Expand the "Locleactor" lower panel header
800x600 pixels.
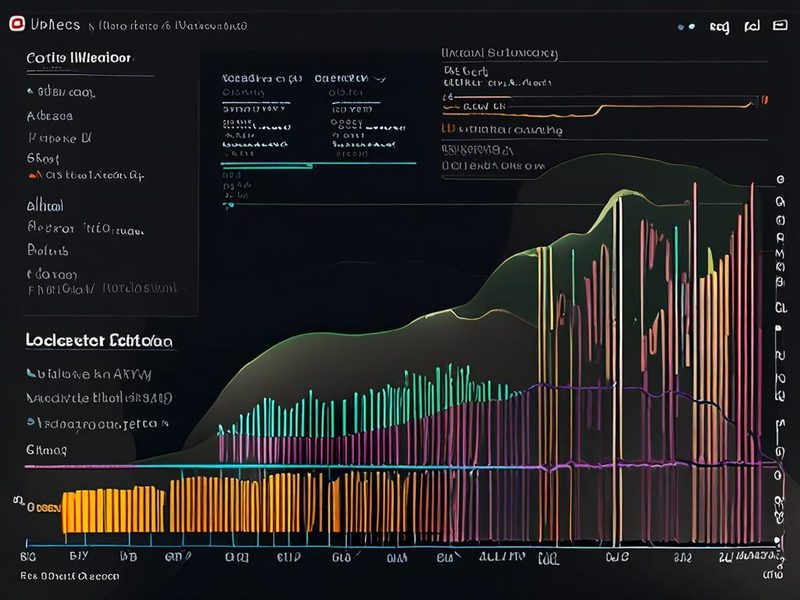tap(99, 340)
